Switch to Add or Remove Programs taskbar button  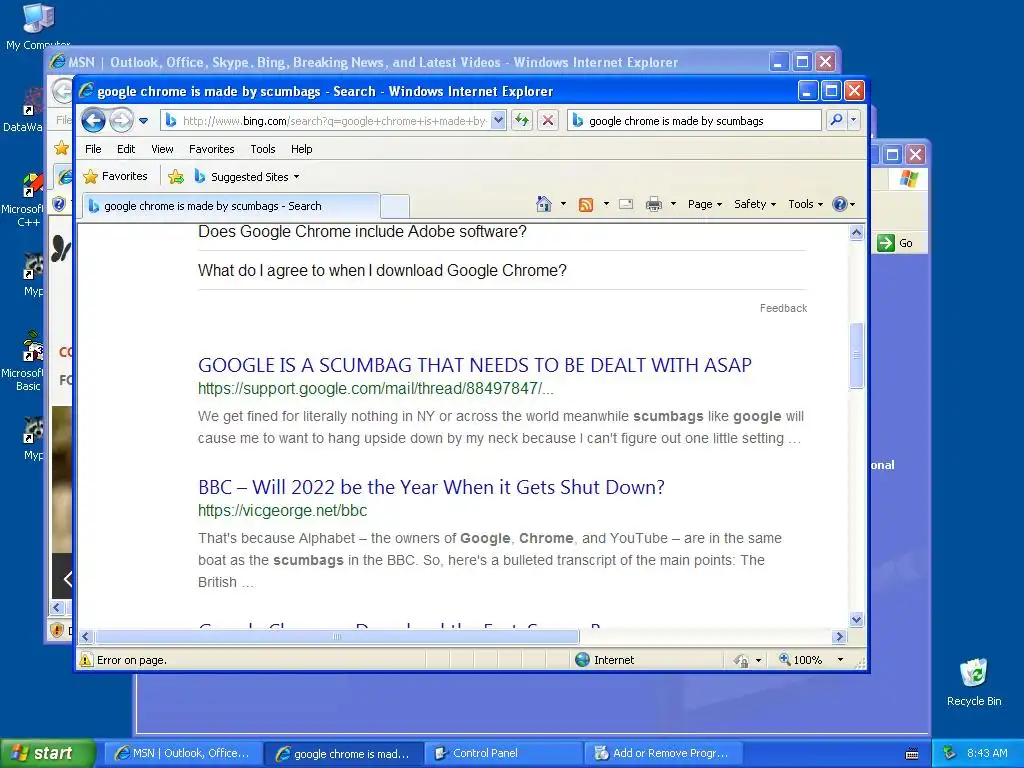[x=664, y=754]
